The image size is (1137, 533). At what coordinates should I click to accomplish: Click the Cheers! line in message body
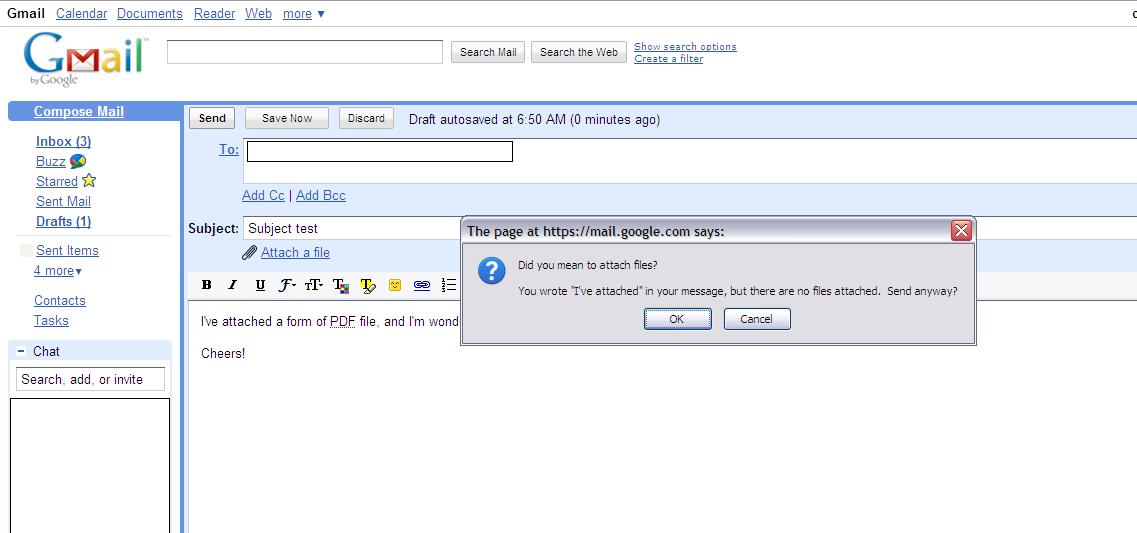(x=223, y=353)
